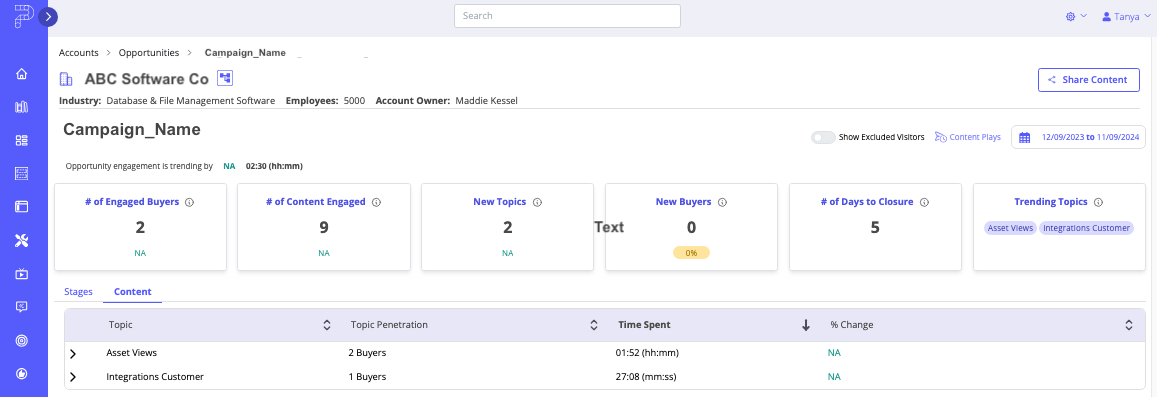
Task: Click the Share Content button
Action: pos(1088,80)
